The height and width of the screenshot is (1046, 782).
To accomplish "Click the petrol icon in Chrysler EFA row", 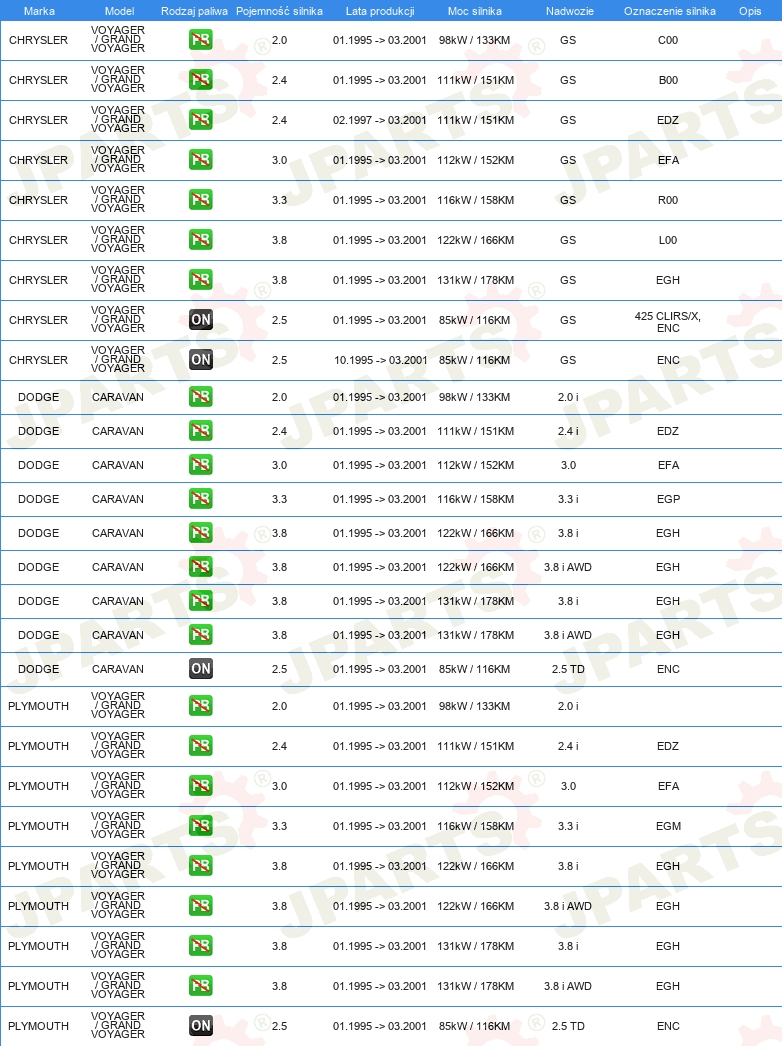I will pos(201,160).
